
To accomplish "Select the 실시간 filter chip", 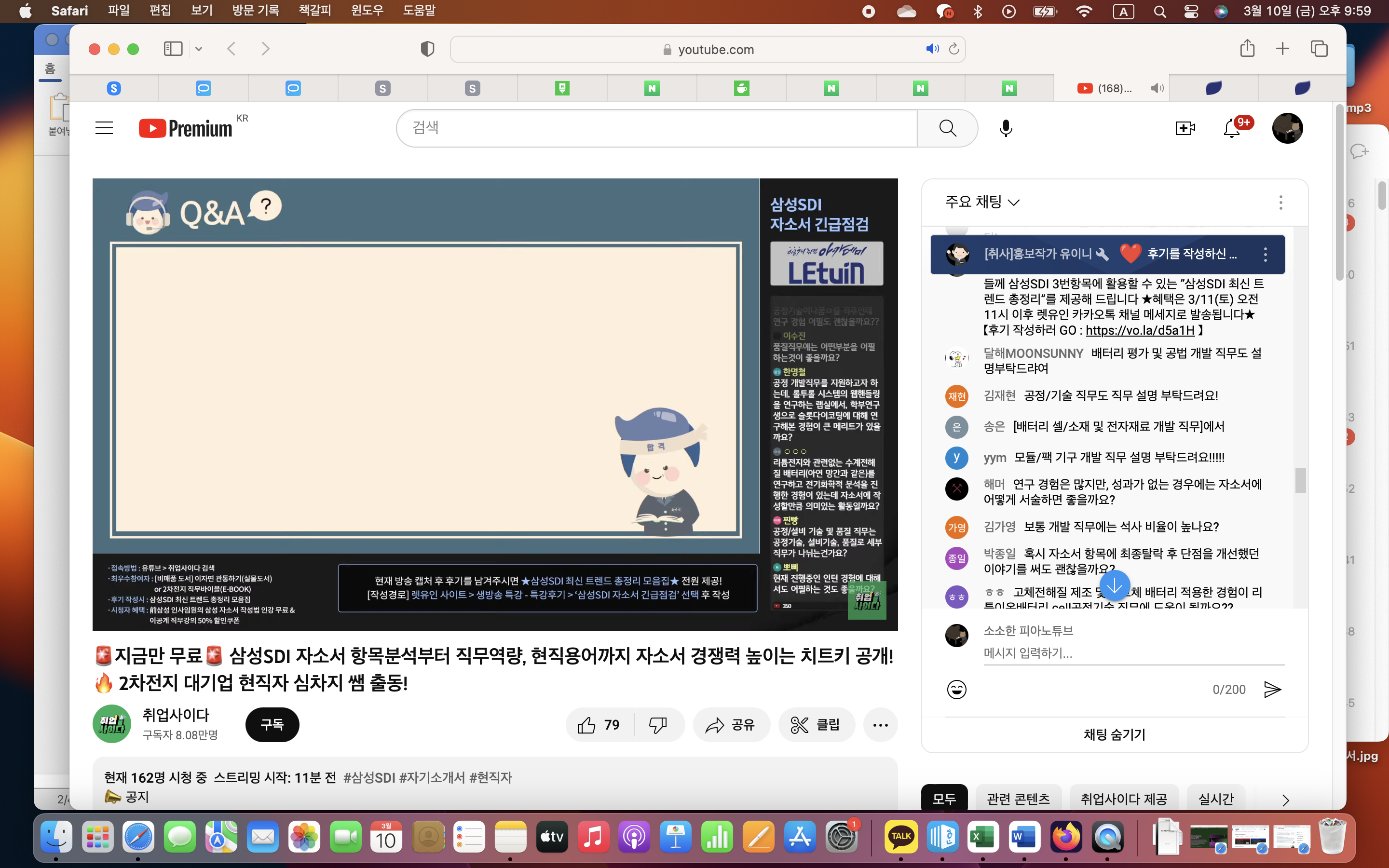I will coord(1216,799).
